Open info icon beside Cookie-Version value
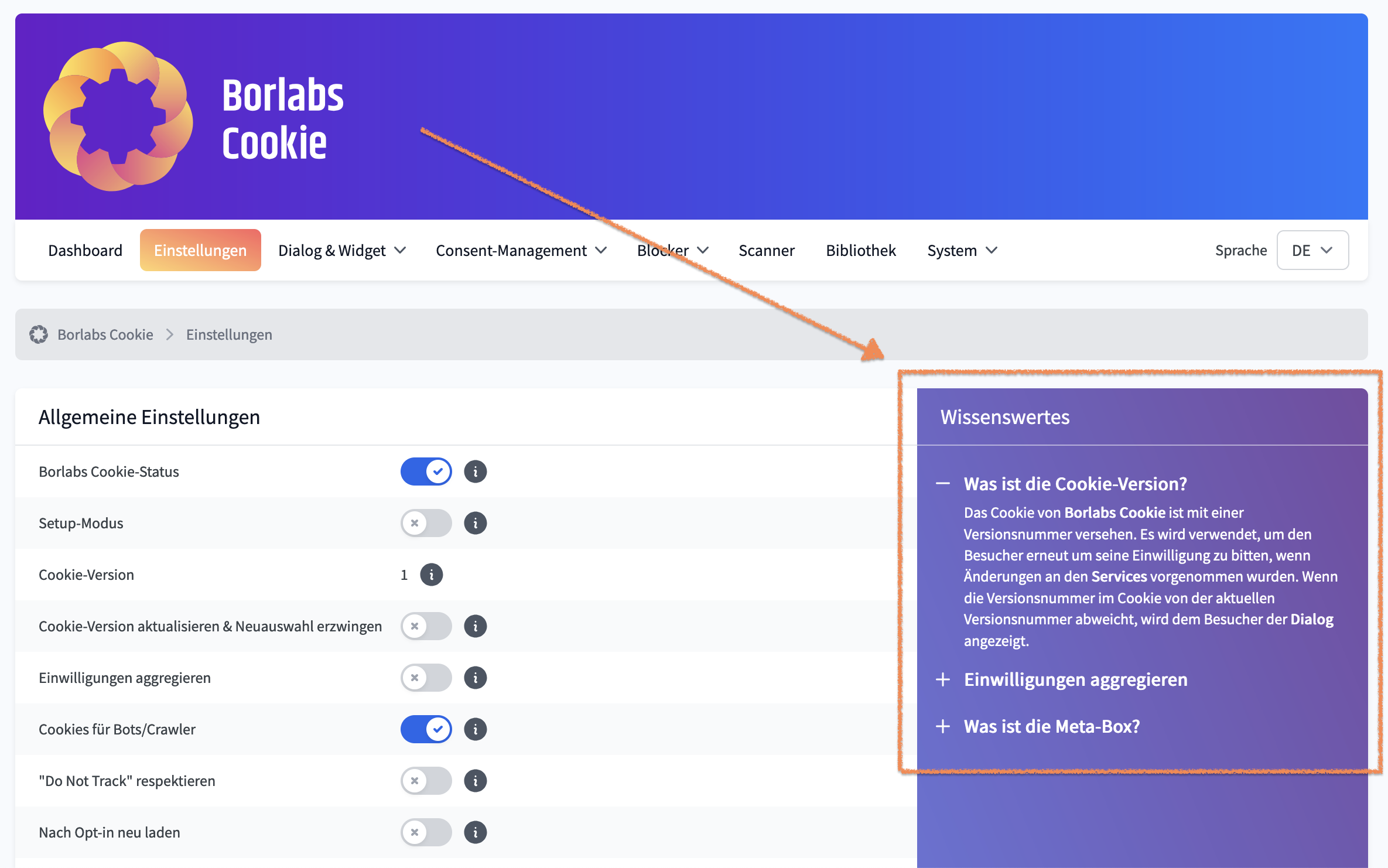The image size is (1388, 868). coord(432,575)
